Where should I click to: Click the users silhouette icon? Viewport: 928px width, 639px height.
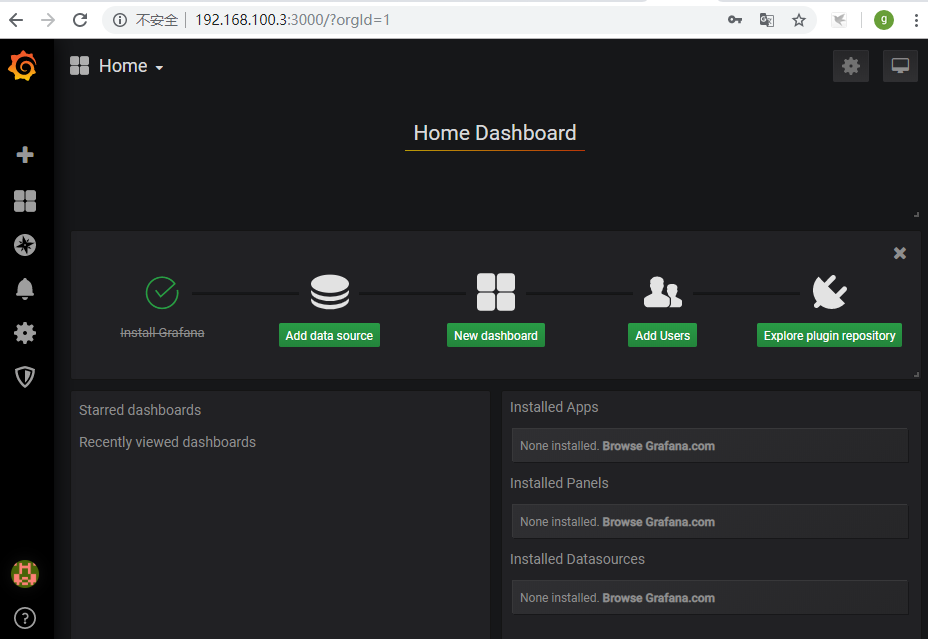pos(662,292)
